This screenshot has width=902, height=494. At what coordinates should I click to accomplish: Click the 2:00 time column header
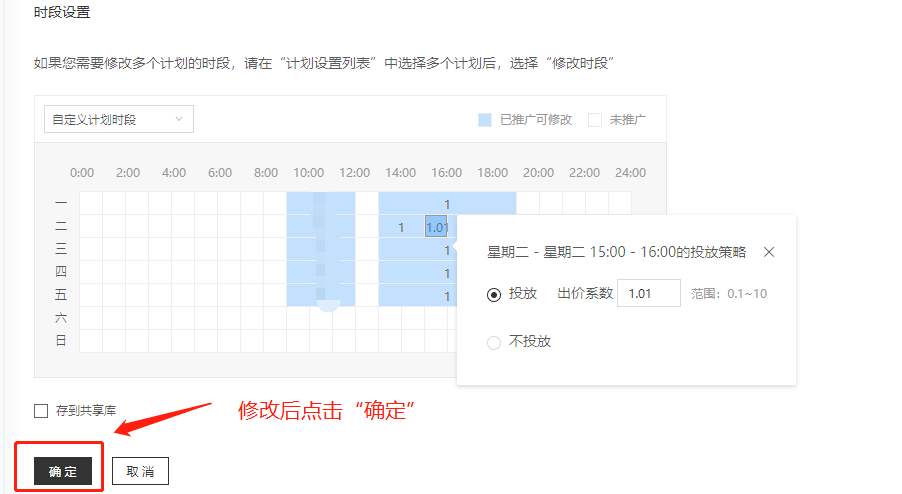(128, 173)
